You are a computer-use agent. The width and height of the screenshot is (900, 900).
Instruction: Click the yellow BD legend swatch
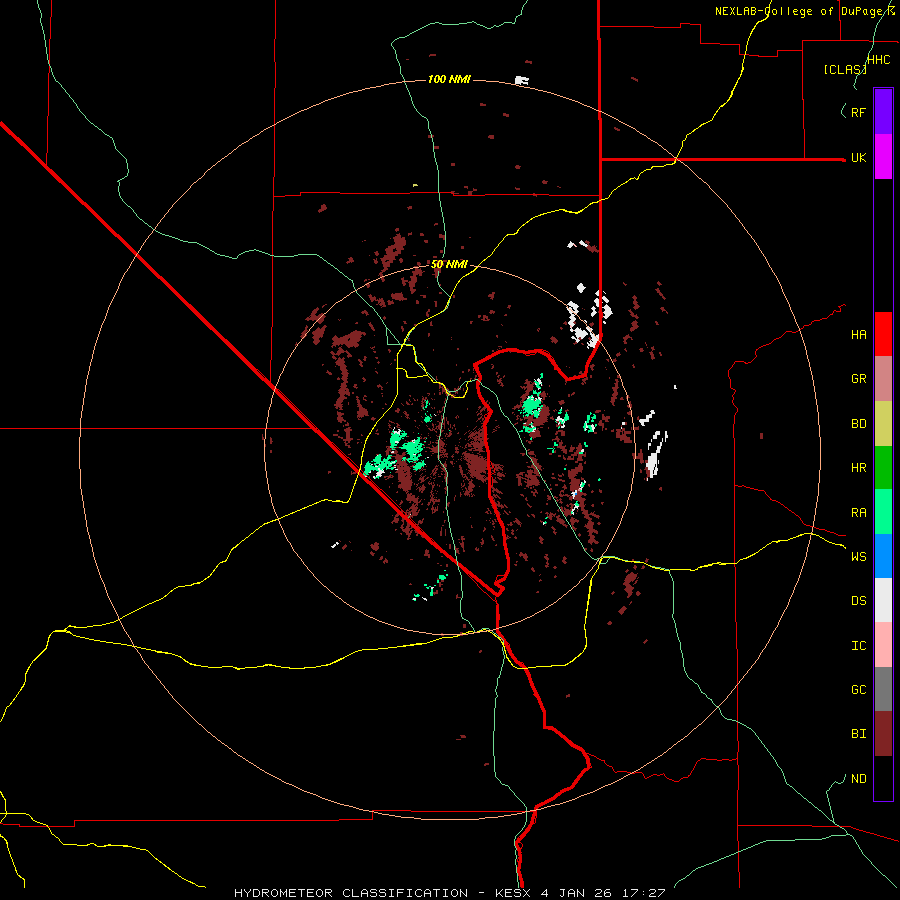pyautogui.click(x=883, y=424)
